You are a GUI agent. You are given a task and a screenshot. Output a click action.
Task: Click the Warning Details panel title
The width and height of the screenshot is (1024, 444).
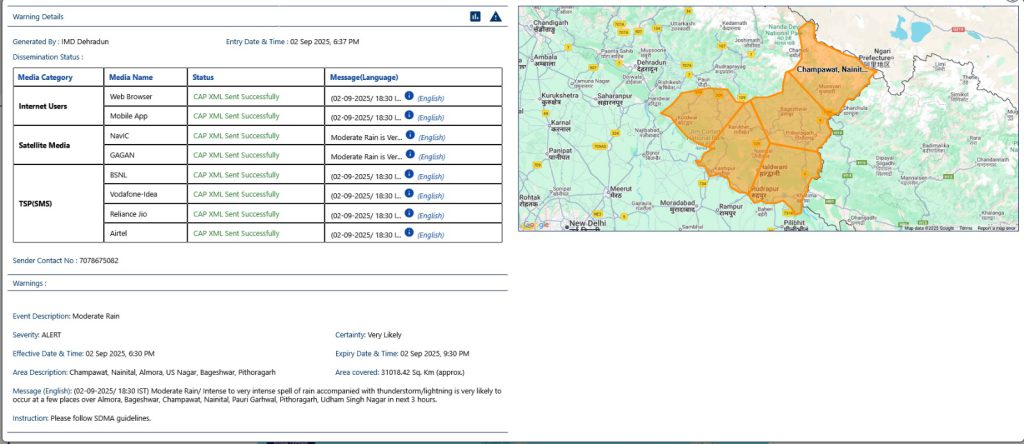click(x=39, y=16)
